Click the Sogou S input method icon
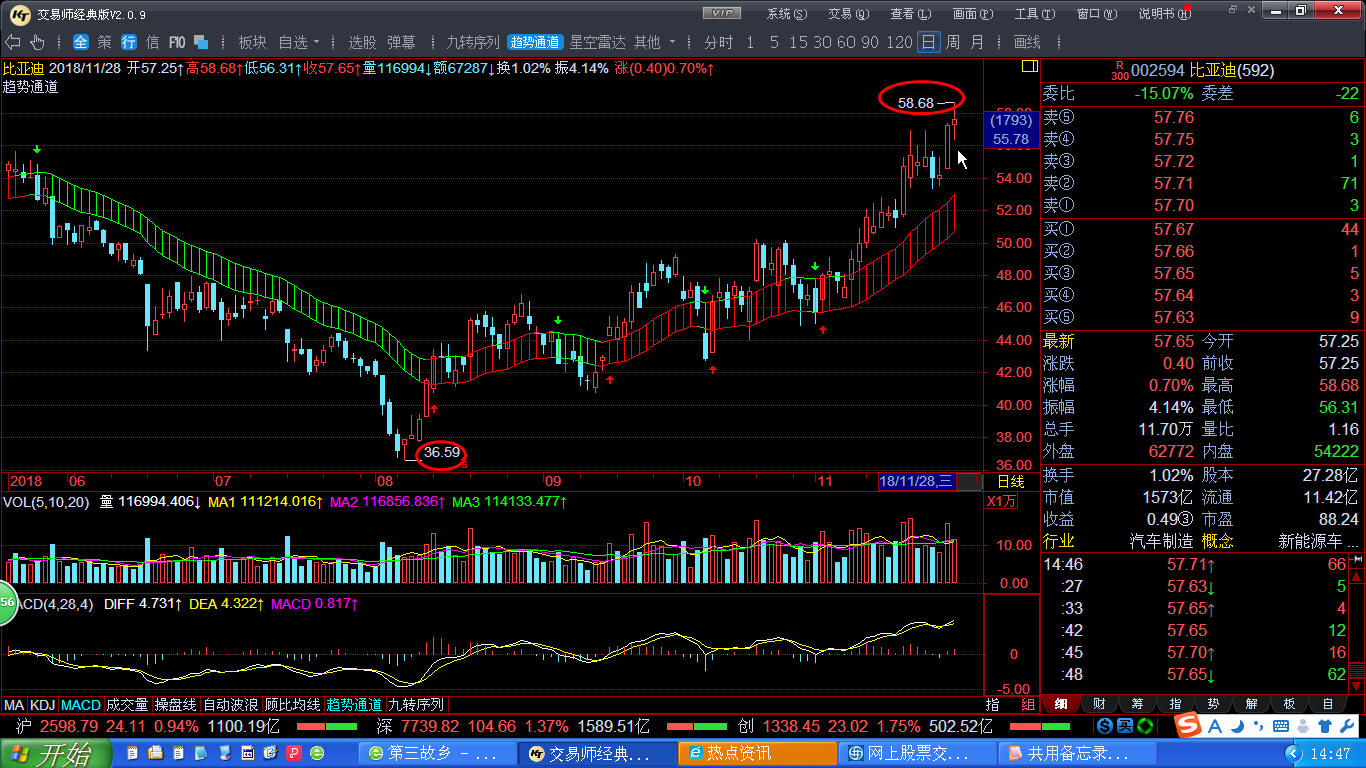The height and width of the screenshot is (768, 1366). pyautogui.click(x=1189, y=724)
